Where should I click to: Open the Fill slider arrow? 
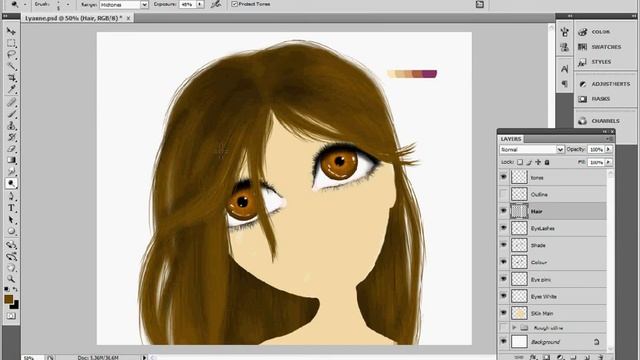coord(609,162)
